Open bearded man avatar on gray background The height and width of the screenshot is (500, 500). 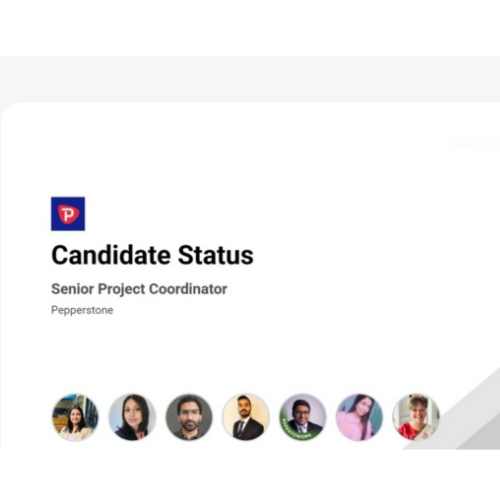click(x=189, y=417)
